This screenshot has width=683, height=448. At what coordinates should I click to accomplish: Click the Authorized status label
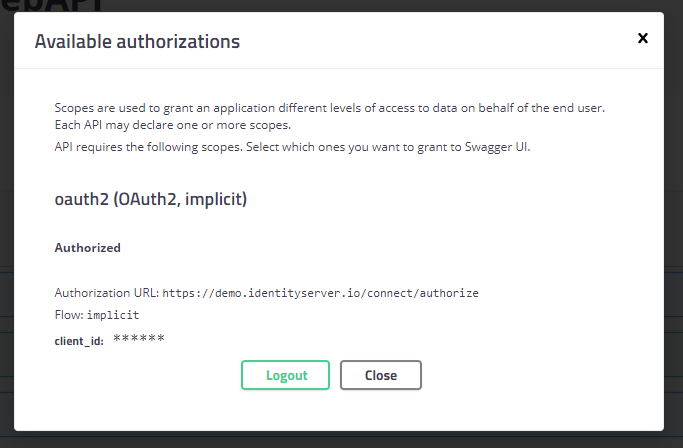point(87,247)
